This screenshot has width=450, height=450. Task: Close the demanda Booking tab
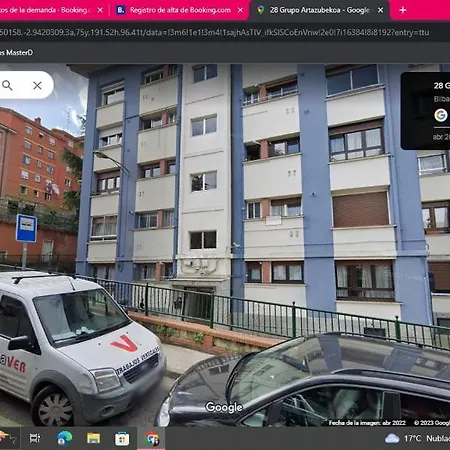click(100, 10)
